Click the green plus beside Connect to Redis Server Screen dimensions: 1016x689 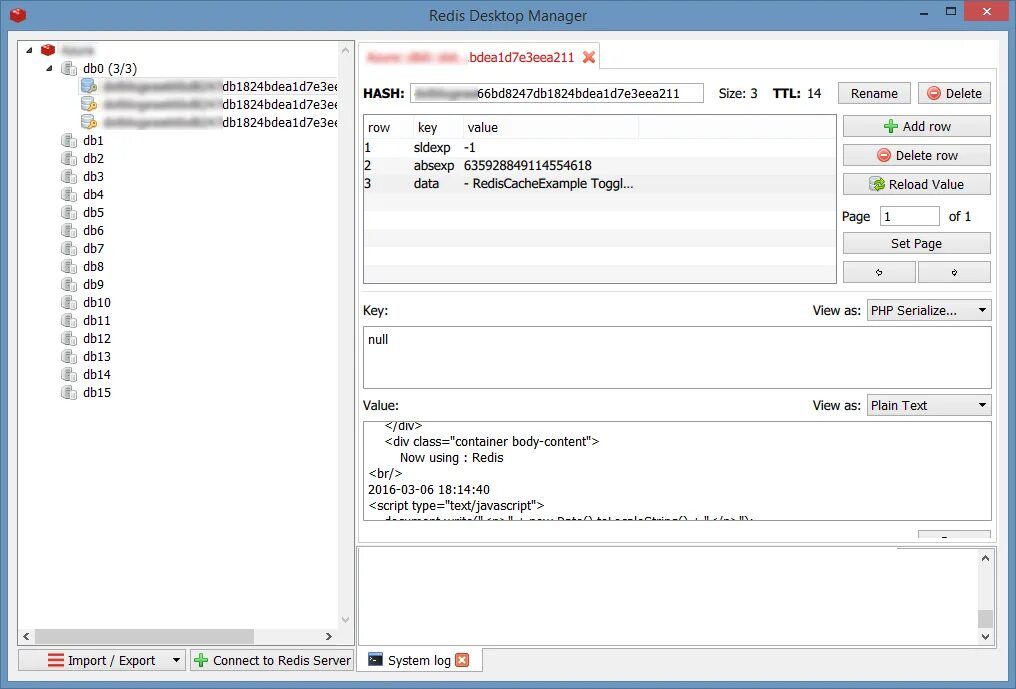[x=200, y=660]
